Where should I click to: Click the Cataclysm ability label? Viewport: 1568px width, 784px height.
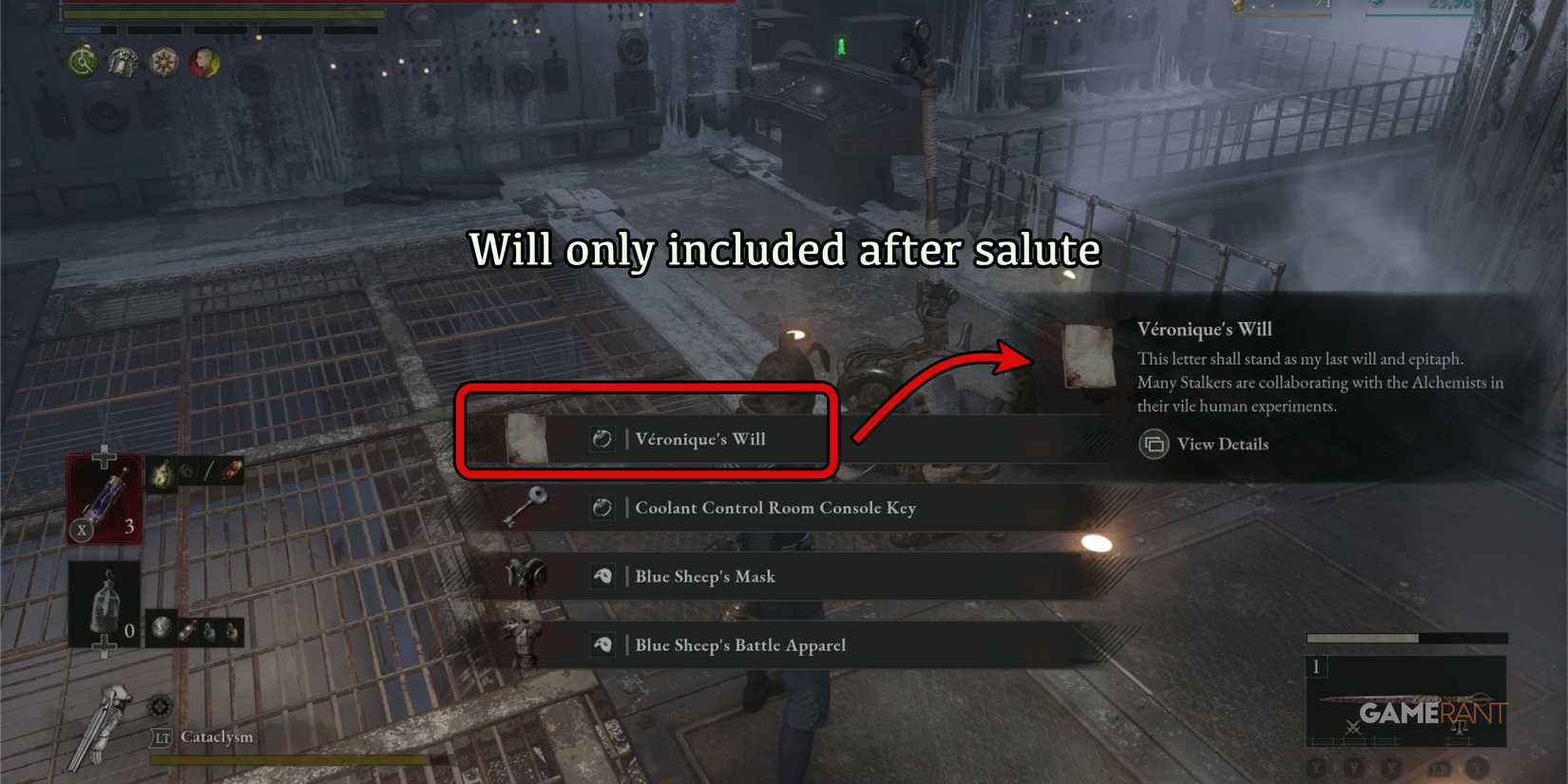217,736
